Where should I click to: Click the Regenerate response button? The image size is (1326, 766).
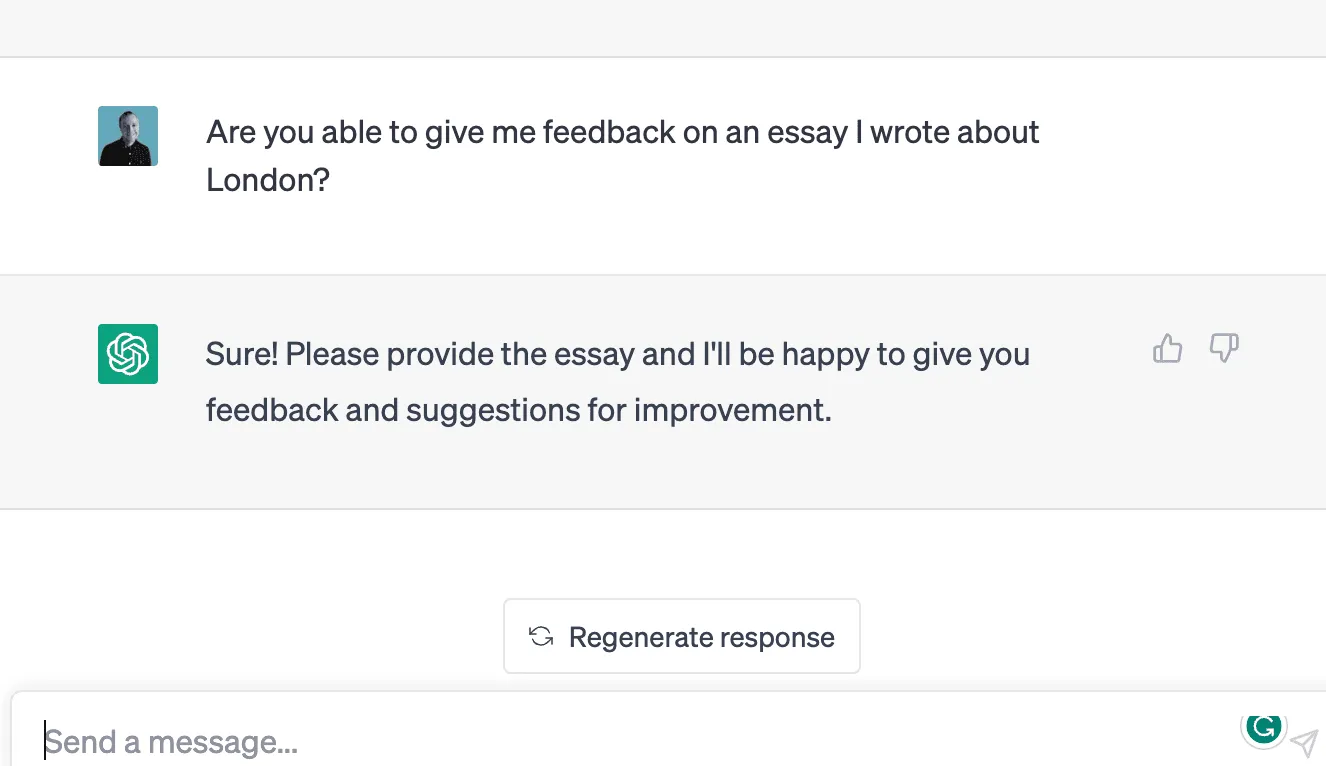click(682, 637)
